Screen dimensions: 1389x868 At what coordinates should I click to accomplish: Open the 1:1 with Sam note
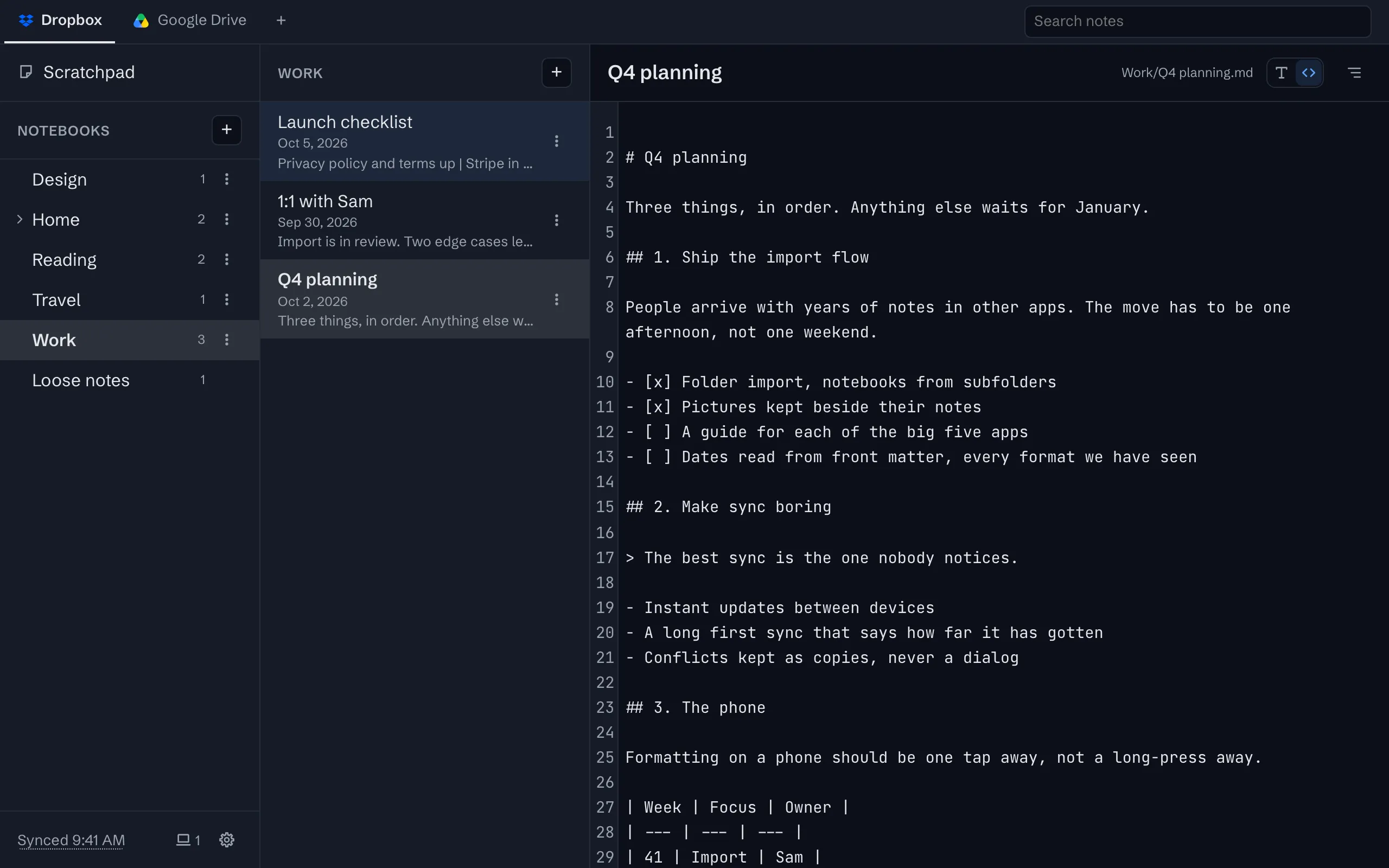point(425,220)
